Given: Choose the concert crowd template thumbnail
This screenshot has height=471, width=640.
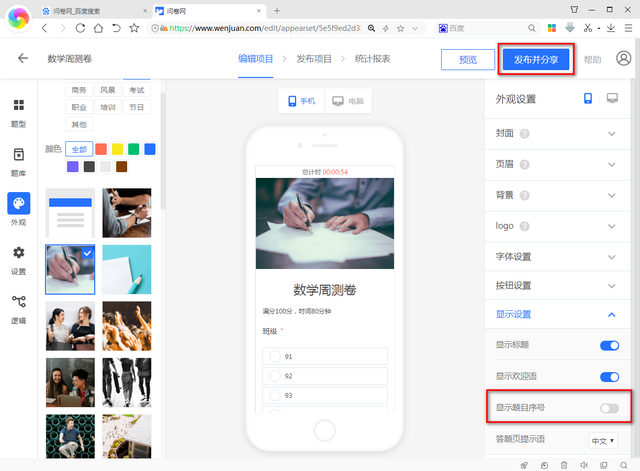Looking at the screenshot, I should coord(127,326).
